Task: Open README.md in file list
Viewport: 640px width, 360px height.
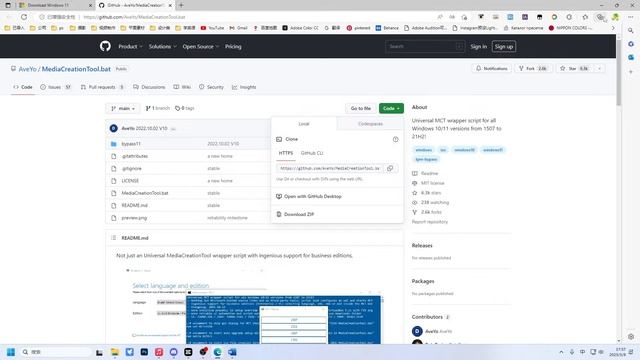Action: 135,205
